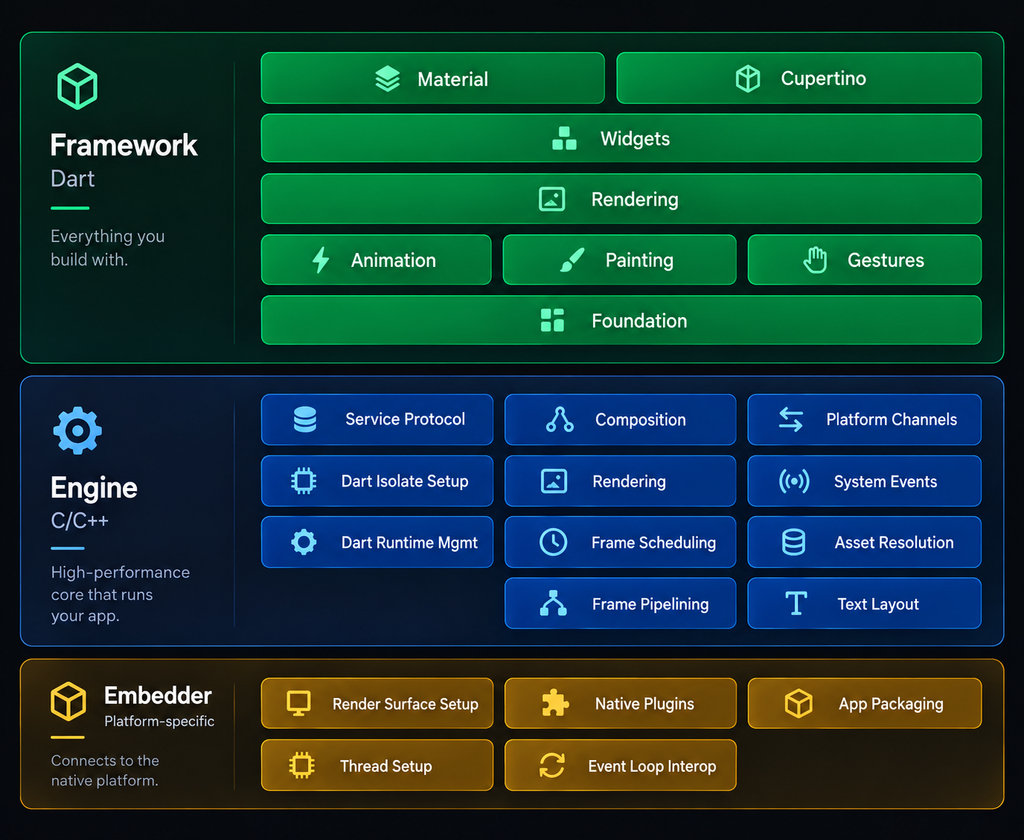1024x840 pixels.
Task: Select the Thread Setup block
Action: coord(377,766)
